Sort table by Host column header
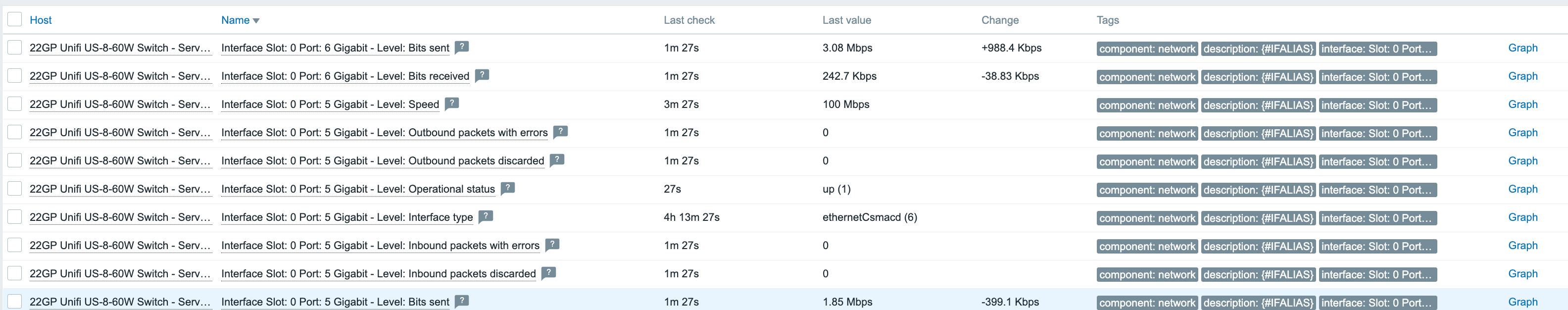The height and width of the screenshot is (310, 1568). tap(41, 20)
